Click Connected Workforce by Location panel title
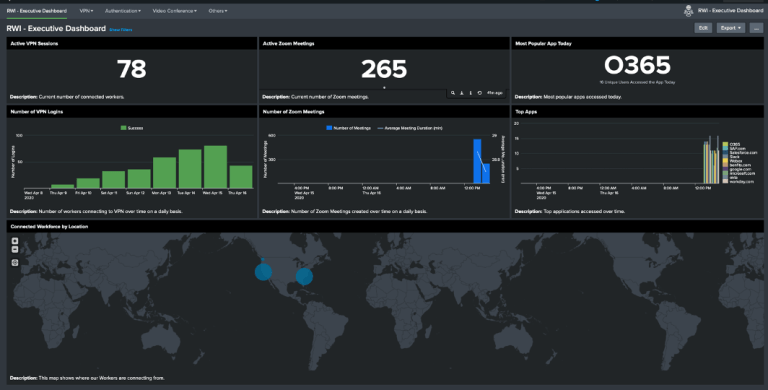This screenshot has width=768, height=390. pos(49,226)
